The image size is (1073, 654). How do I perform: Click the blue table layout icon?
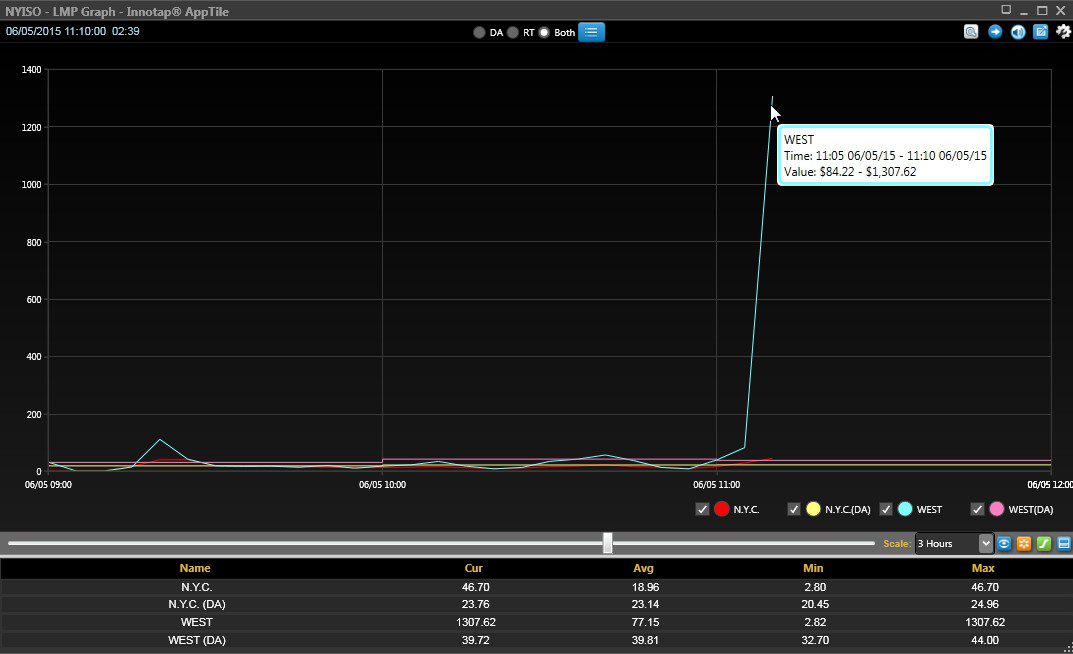[x=1063, y=543]
